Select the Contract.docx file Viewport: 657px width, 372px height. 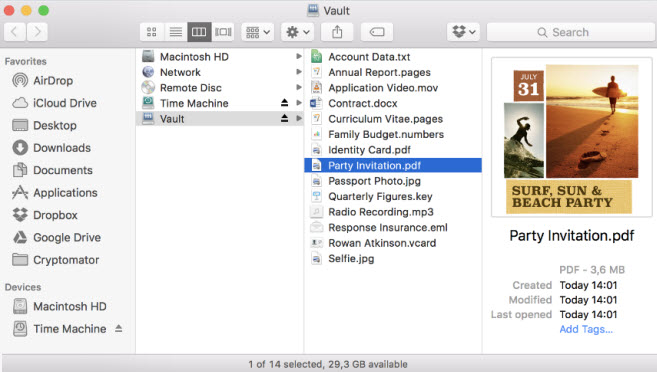393,103
